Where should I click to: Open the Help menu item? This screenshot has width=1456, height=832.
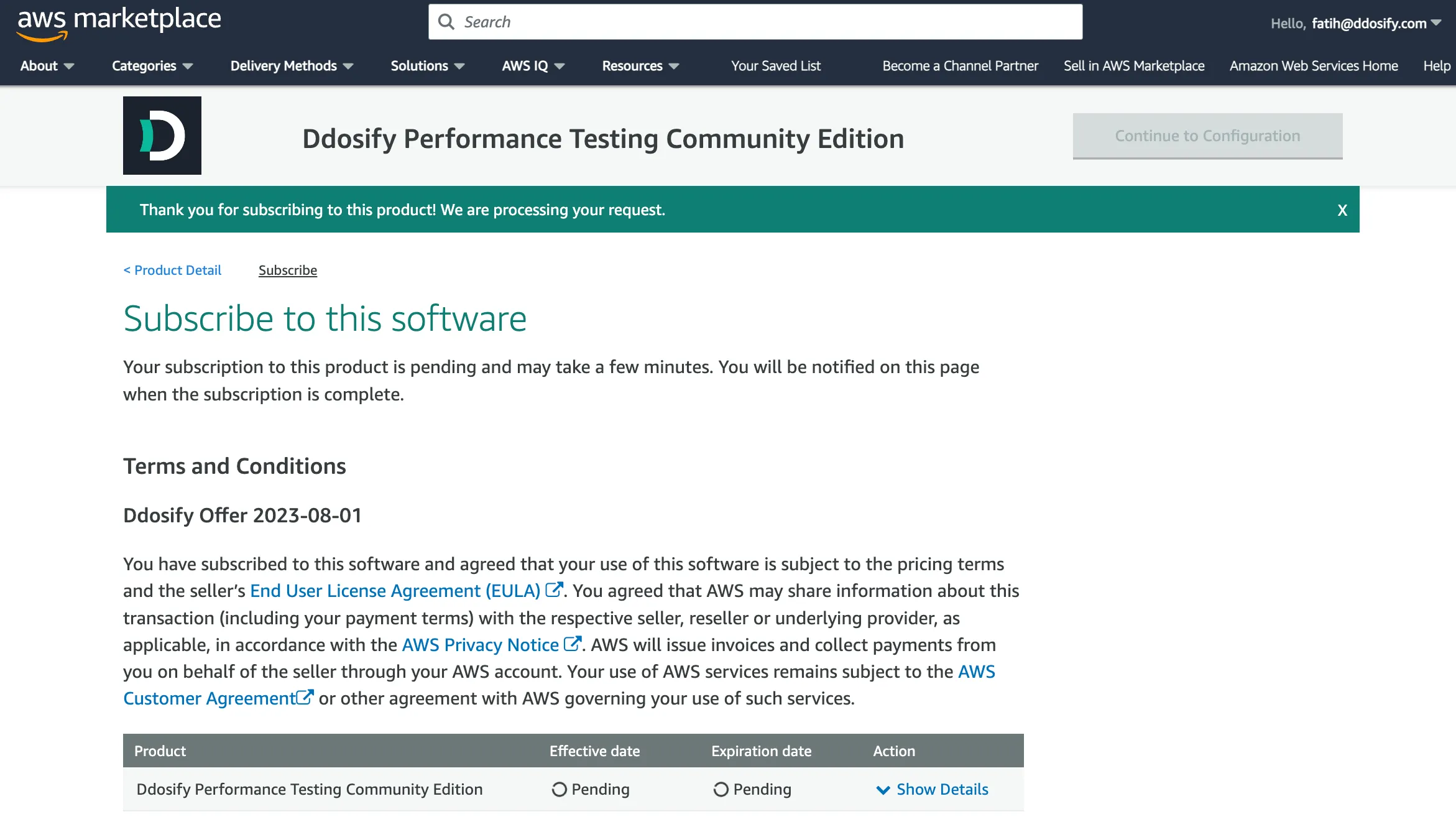[1437, 66]
